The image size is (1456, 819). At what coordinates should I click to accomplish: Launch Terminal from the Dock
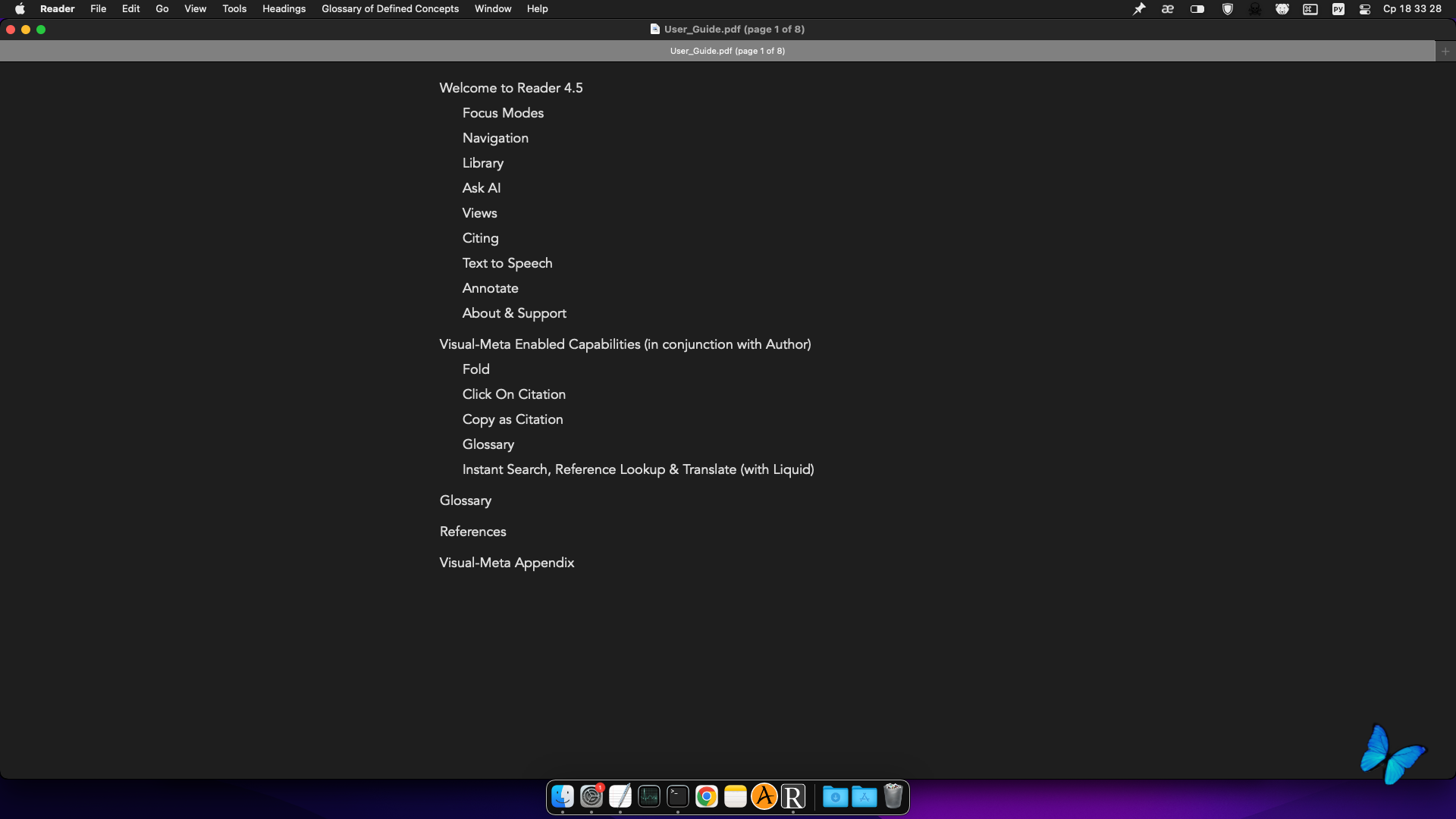pyautogui.click(x=678, y=796)
